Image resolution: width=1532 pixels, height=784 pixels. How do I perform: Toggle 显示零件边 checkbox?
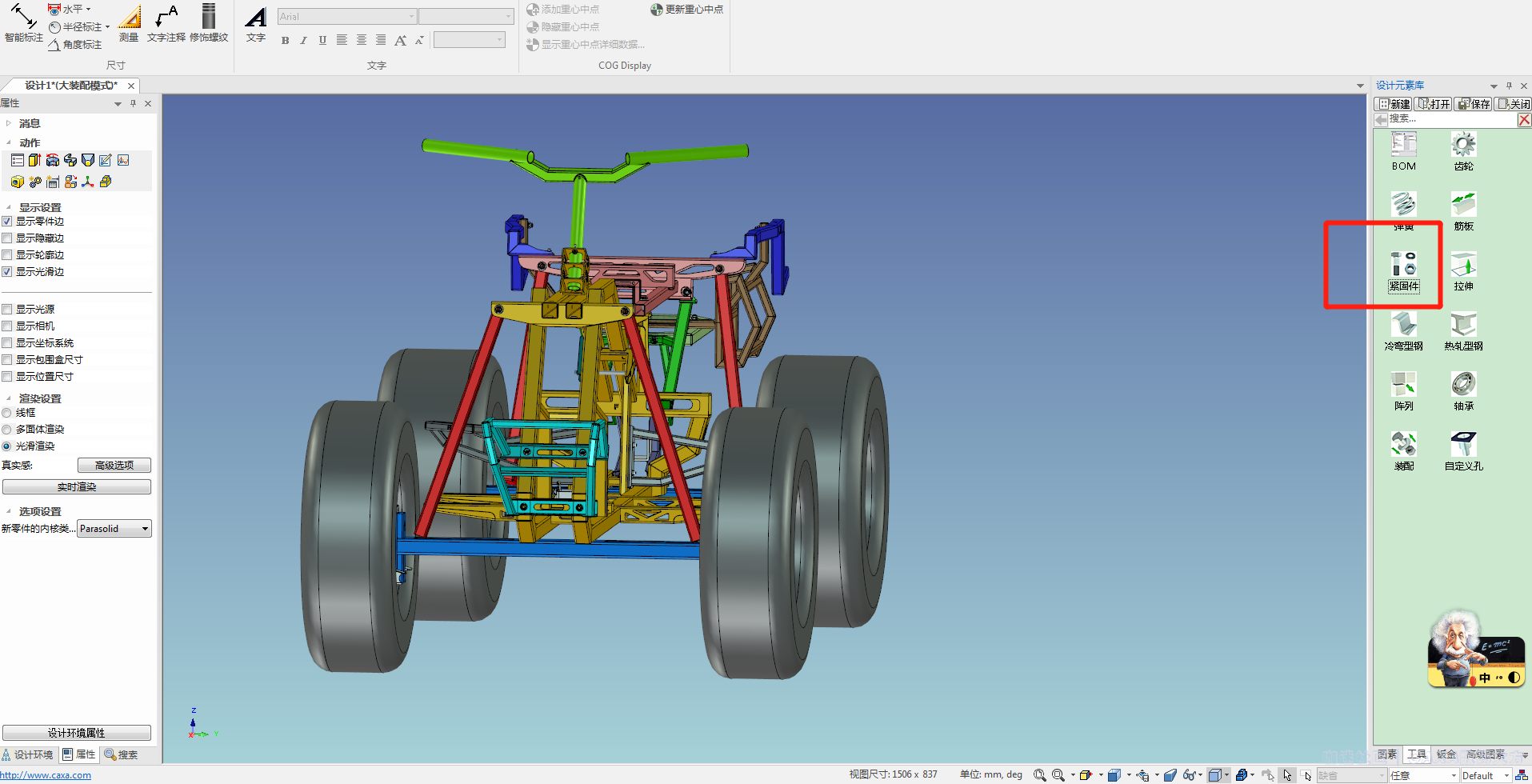(x=7, y=222)
